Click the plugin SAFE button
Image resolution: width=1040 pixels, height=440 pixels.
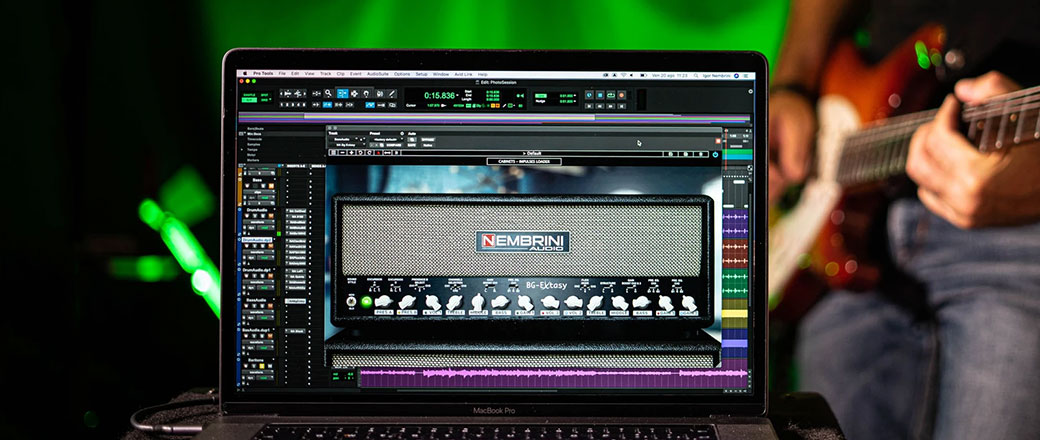click(x=411, y=145)
